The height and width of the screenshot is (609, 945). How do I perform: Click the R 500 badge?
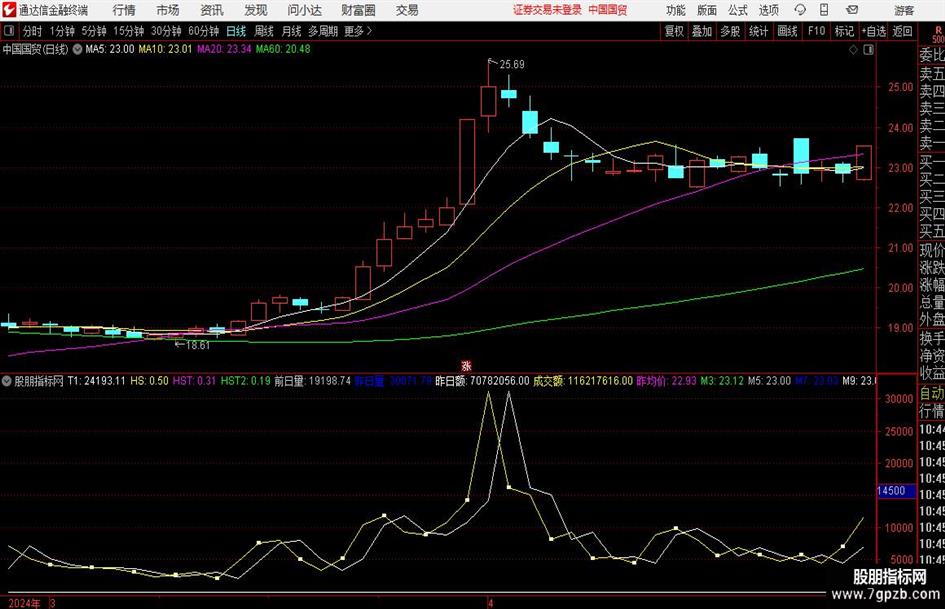(x=938, y=35)
